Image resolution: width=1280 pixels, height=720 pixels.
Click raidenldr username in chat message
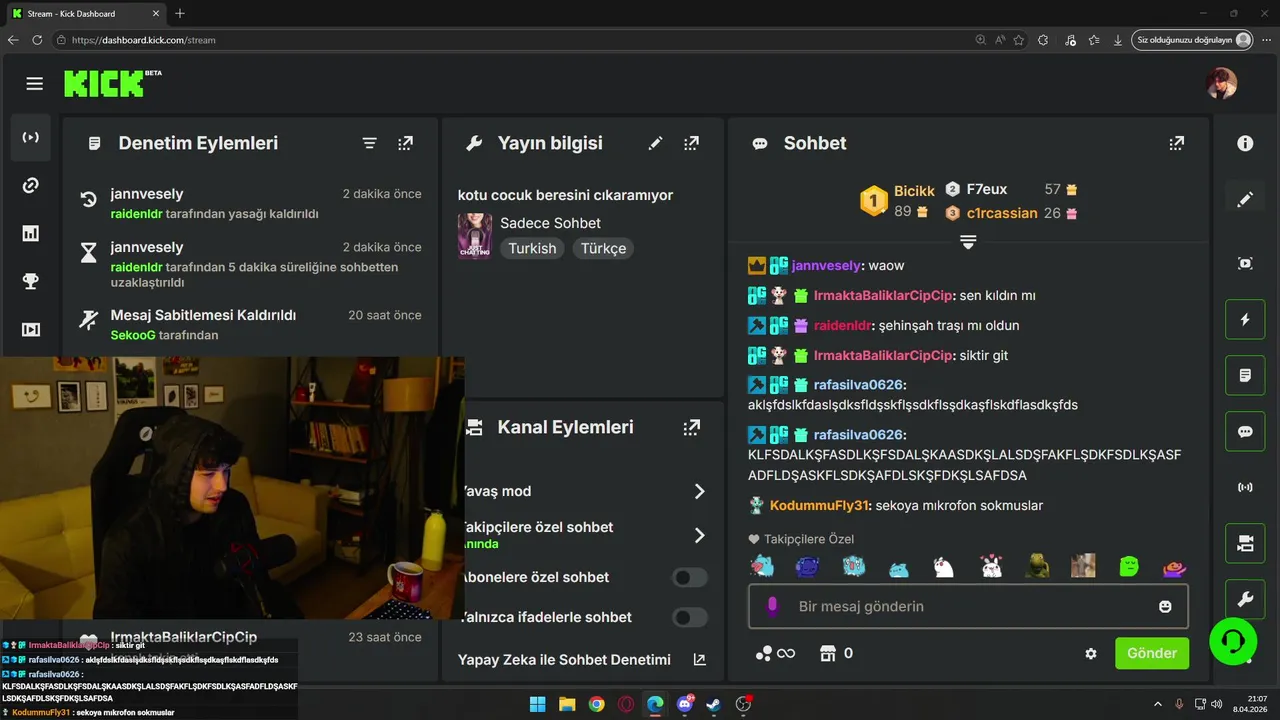pos(843,326)
